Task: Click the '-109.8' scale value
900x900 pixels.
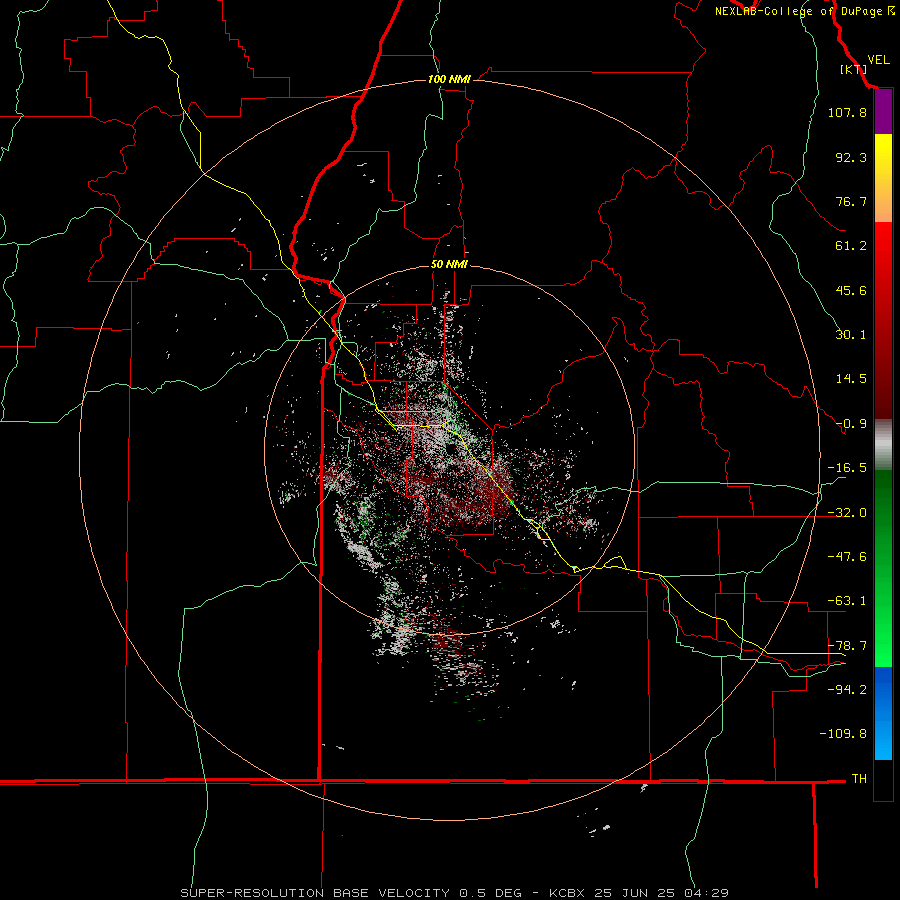Action: coord(843,734)
